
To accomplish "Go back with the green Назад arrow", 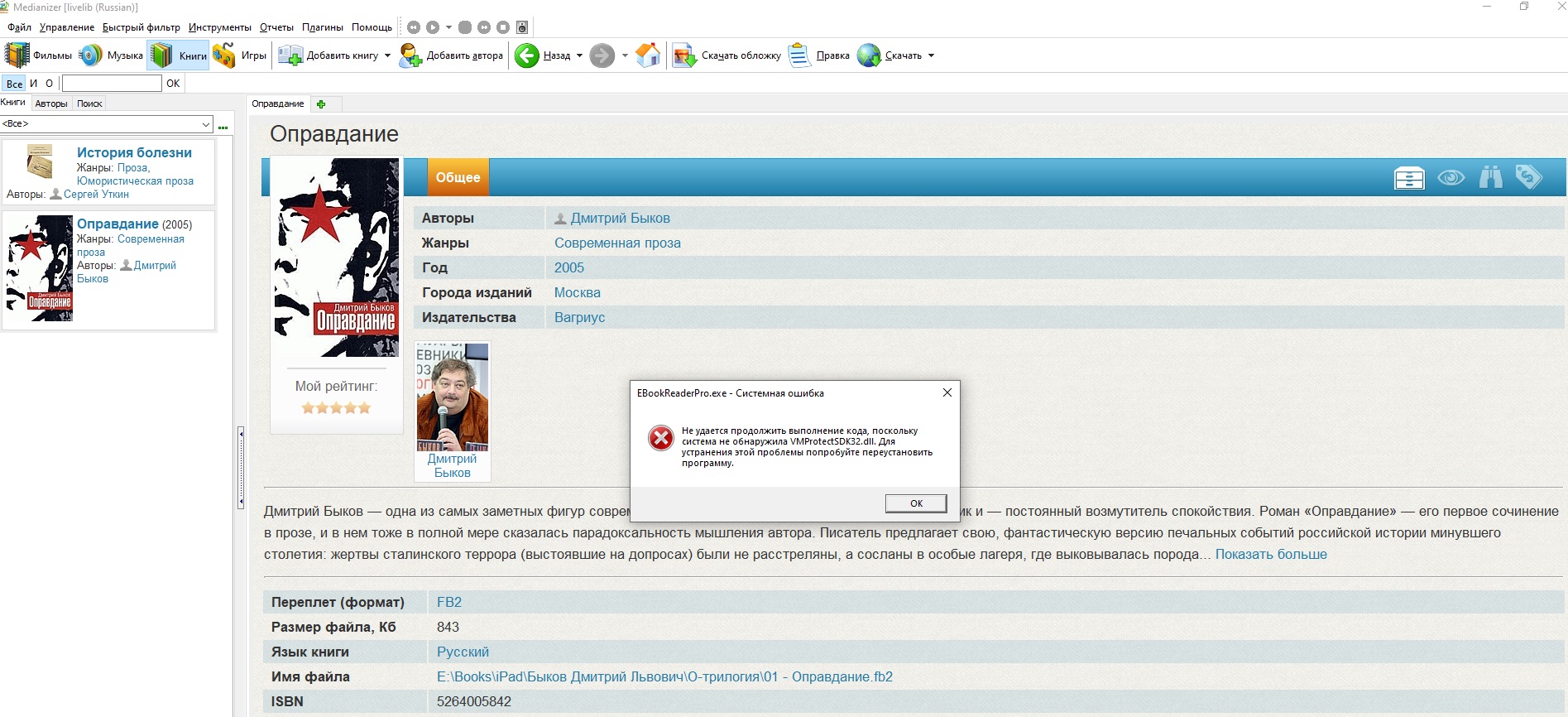I will (543, 55).
